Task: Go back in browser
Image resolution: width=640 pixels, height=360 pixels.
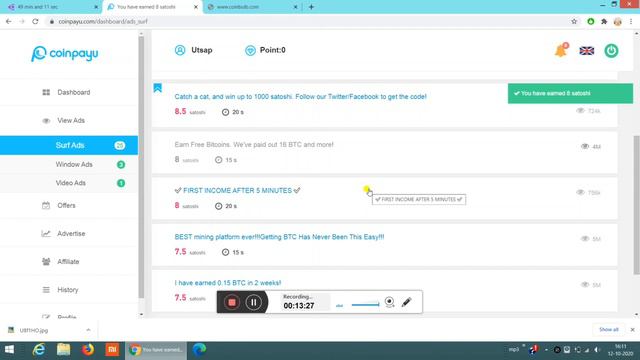Action: (9, 21)
